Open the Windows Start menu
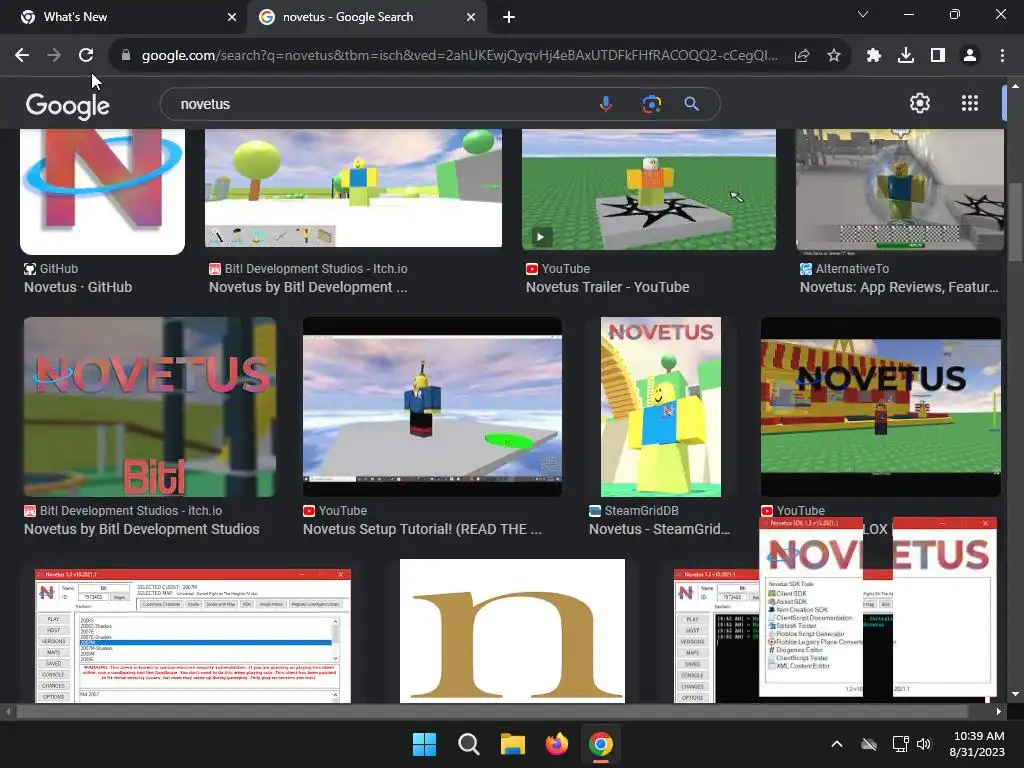Screen dimensions: 1024x768 (424, 744)
